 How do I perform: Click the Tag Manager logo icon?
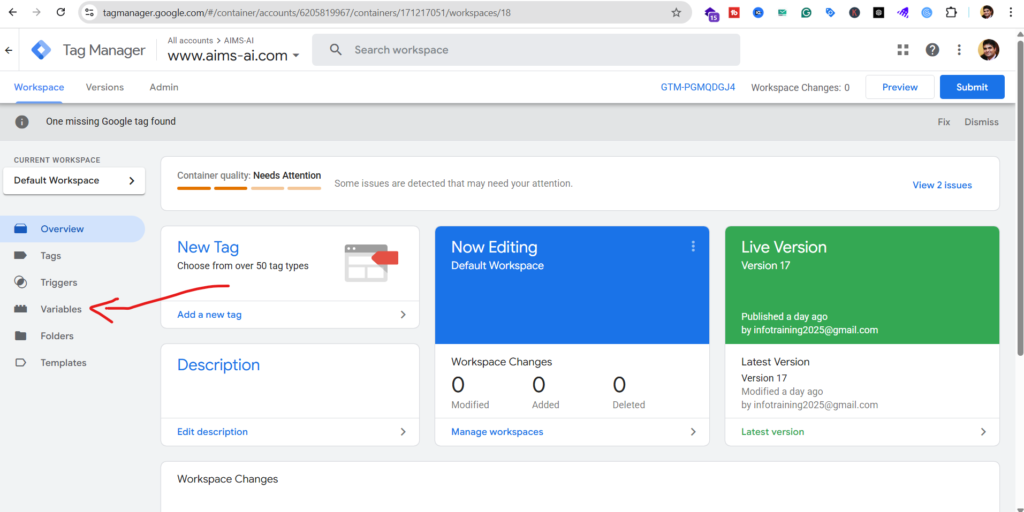pyautogui.click(x=41, y=50)
